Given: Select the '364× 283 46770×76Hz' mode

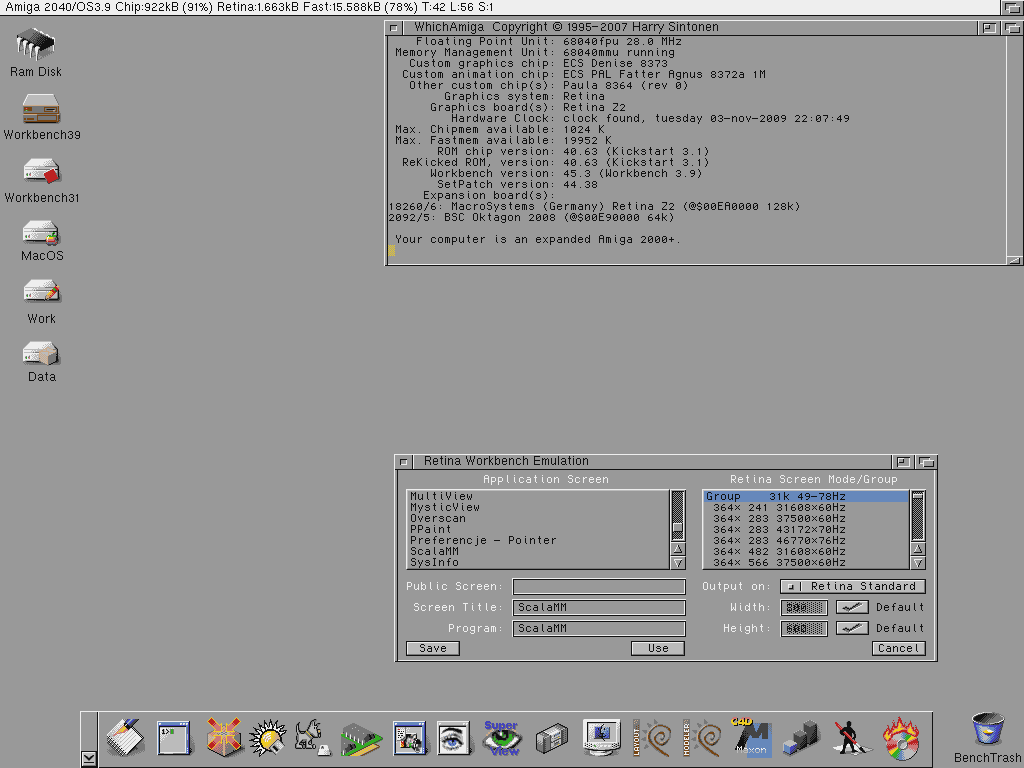Looking at the screenshot, I should click(806, 541).
